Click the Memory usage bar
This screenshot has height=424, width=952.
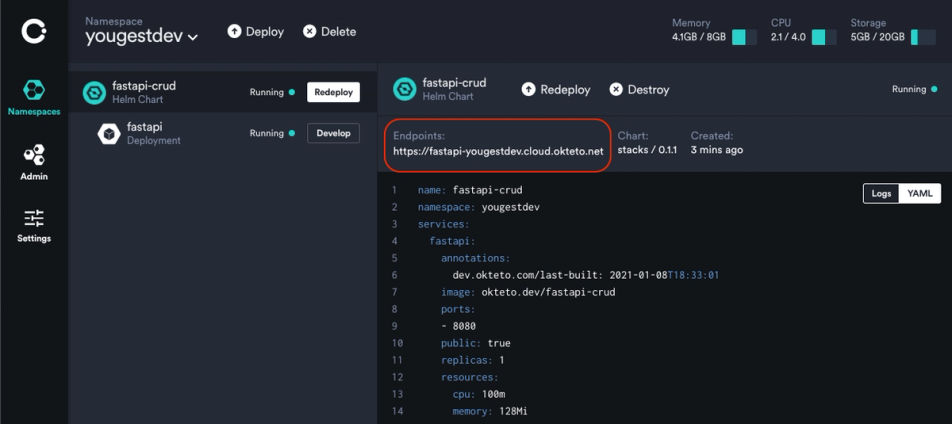tap(744, 37)
